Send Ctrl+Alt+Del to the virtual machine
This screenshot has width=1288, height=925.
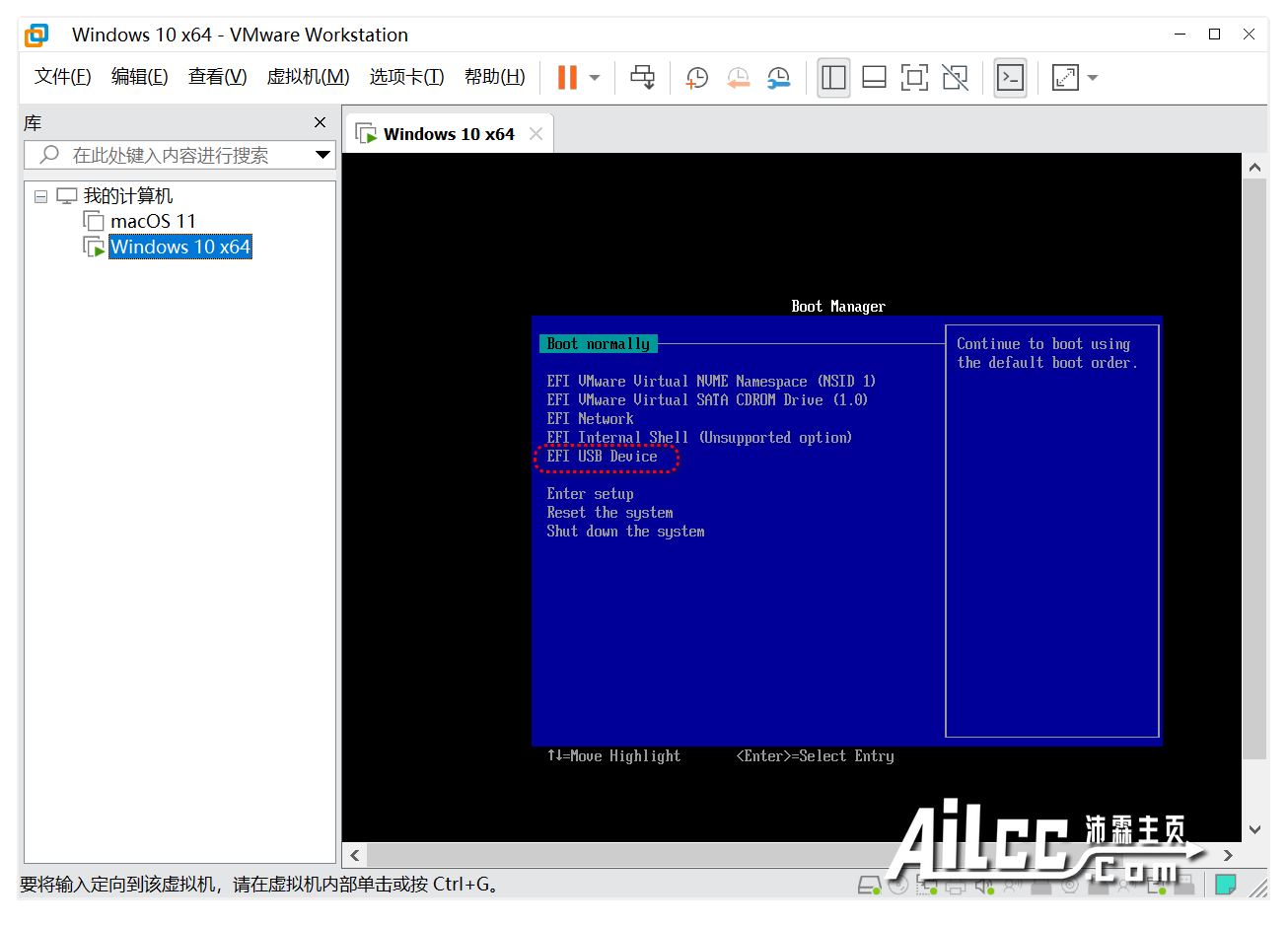tap(643, 78)
